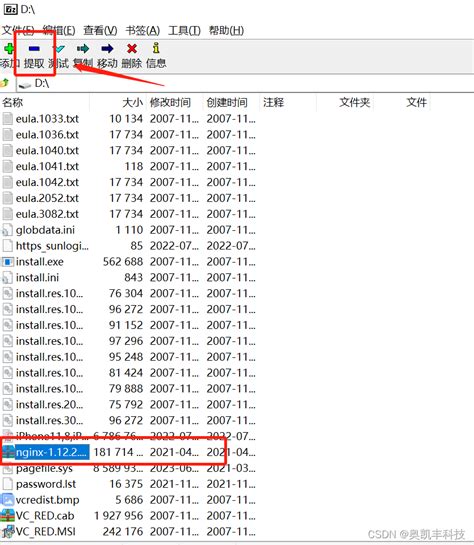This screenshot has height=545, width=474.
Task: Click the 7-Zip title bar icon
Action: [x=10, y=9]
